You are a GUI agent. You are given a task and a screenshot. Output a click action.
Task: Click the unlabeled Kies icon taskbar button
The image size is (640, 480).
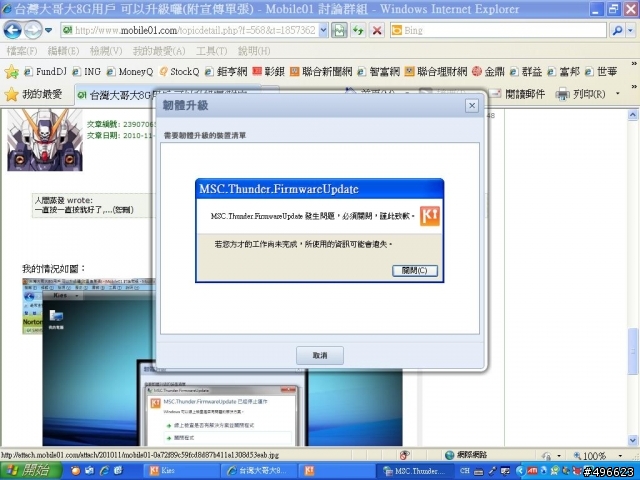(338, 471)
